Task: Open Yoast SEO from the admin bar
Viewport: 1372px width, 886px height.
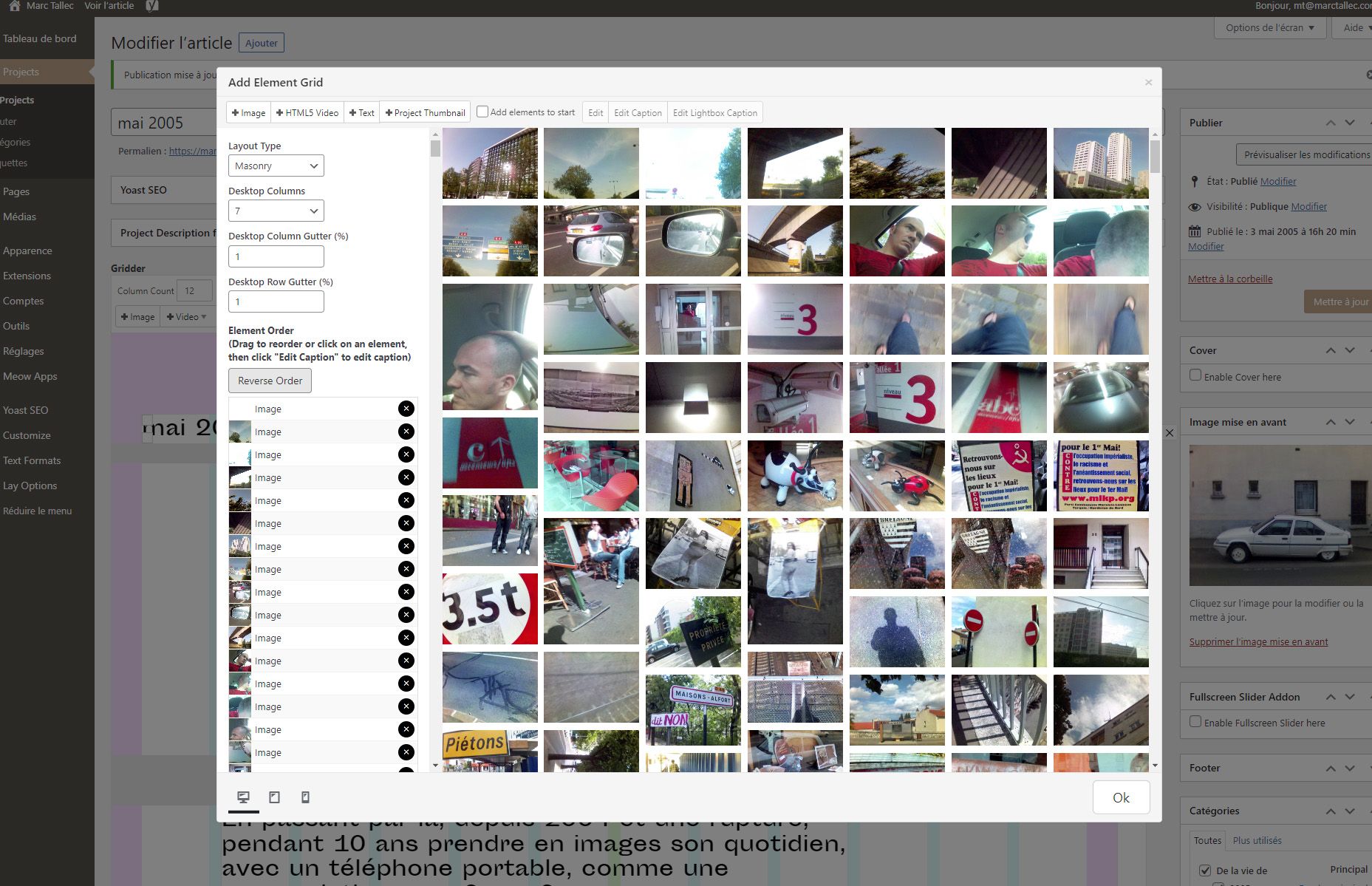Action: (153, 5)
